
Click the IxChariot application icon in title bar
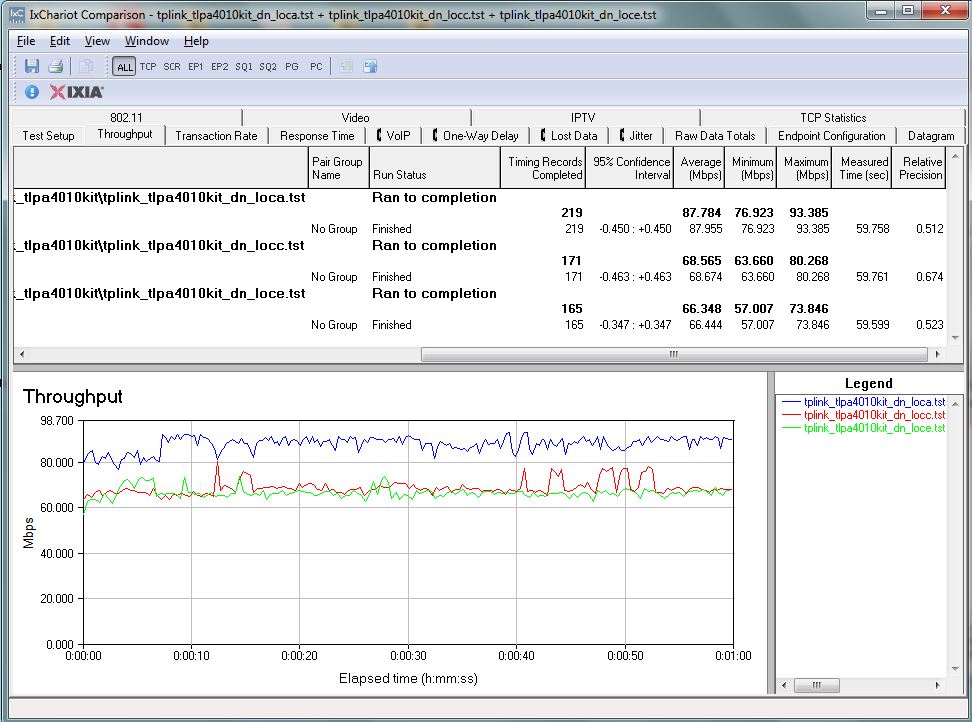pyautogui.click(x=17, y=14)
